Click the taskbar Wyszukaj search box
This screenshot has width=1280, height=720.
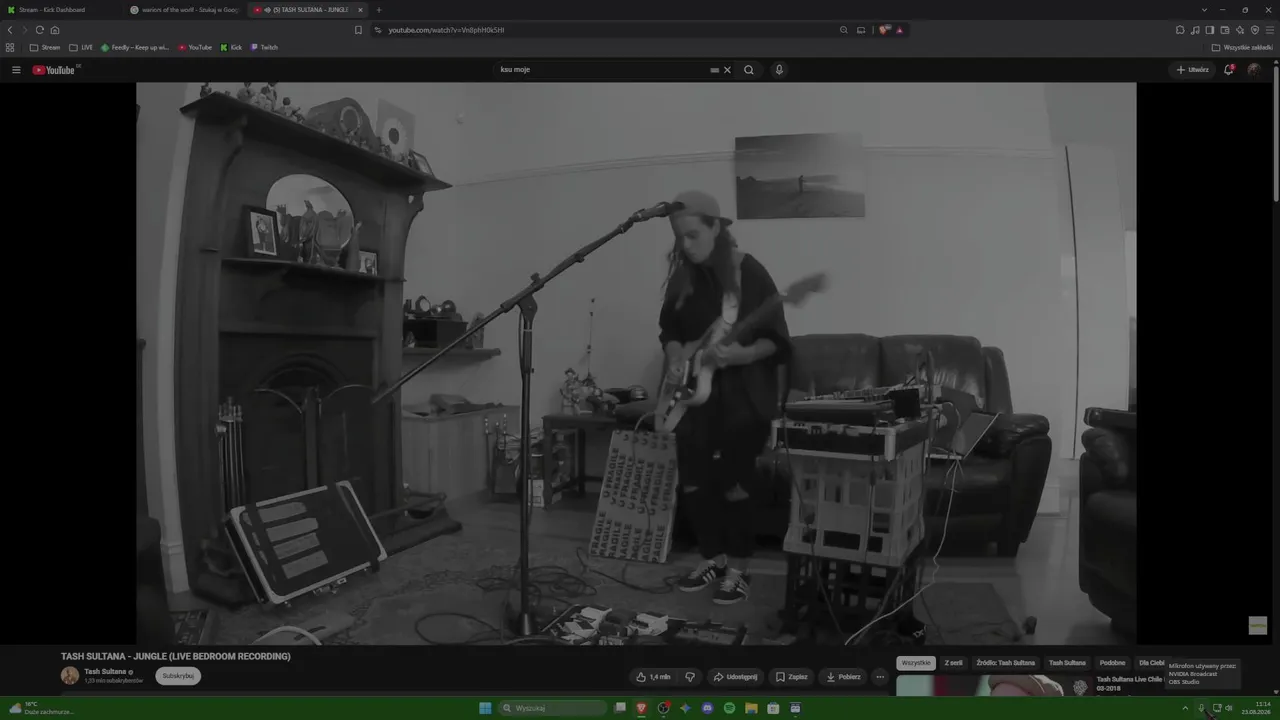[553, 708]
